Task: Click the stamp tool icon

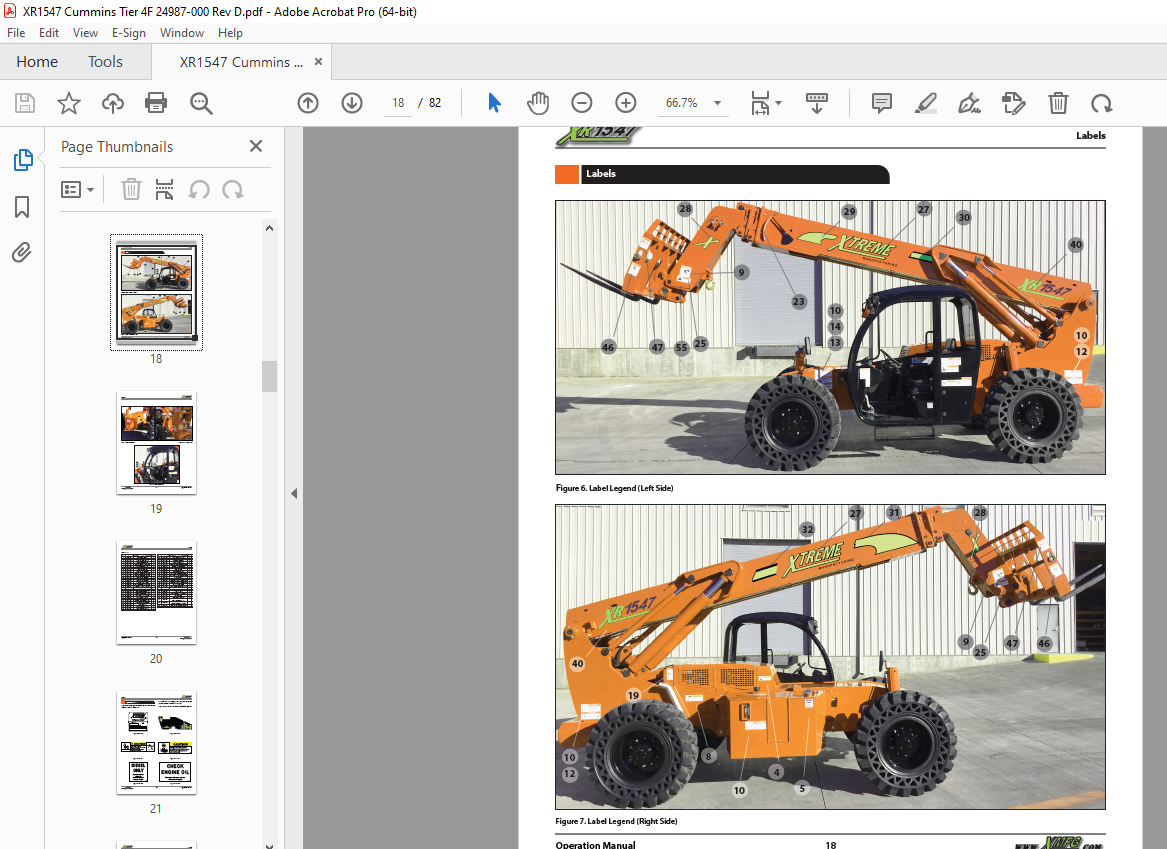Action: click(x=1014, y=103)
